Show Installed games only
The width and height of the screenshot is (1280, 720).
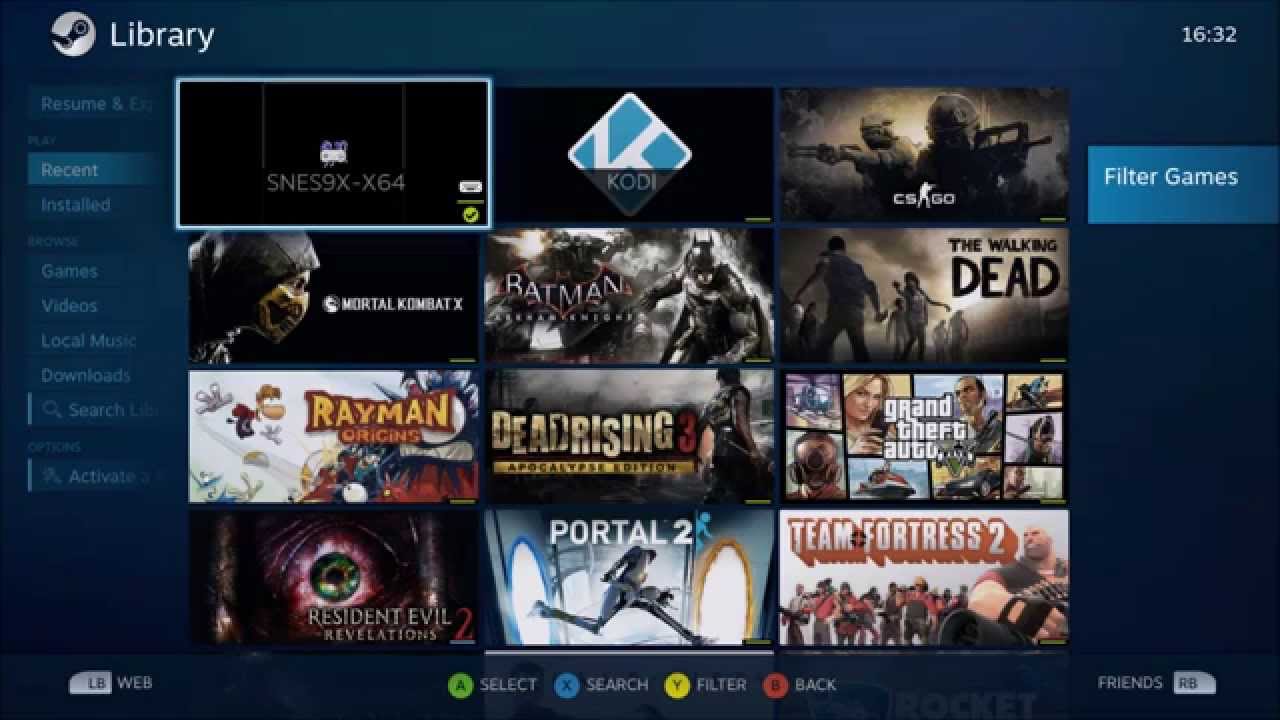[x=95, y=205]
